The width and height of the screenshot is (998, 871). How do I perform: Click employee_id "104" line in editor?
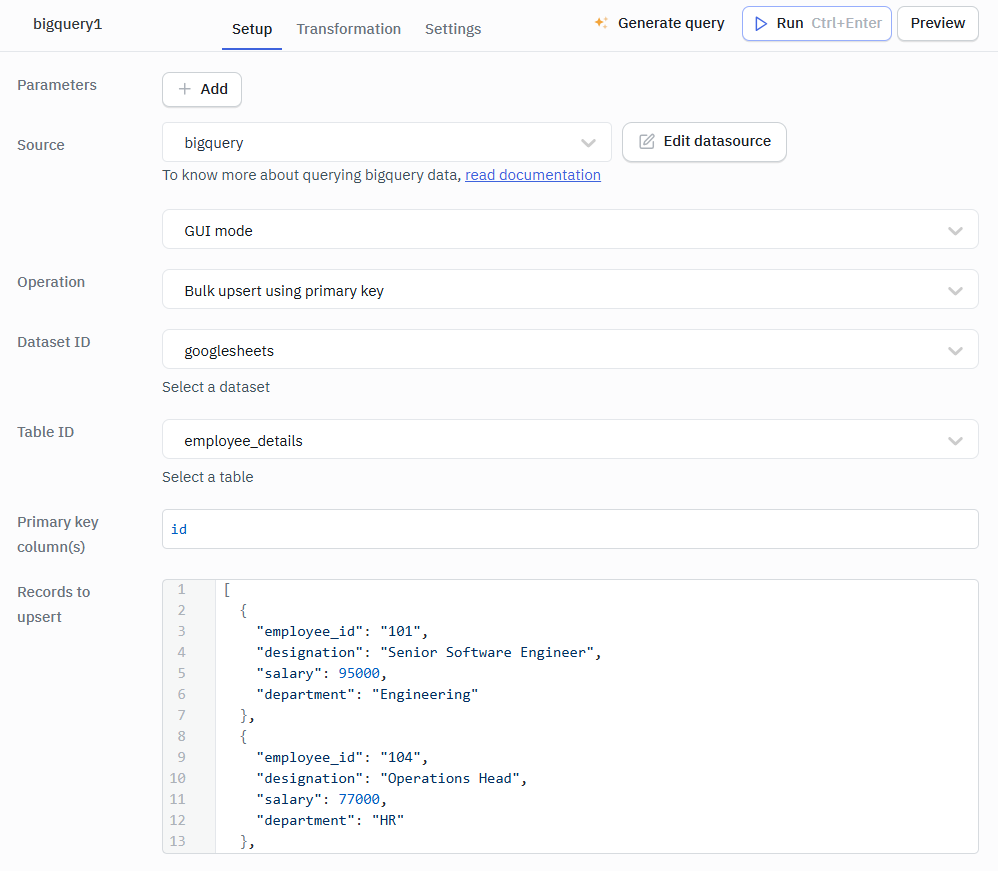(342, 757)
